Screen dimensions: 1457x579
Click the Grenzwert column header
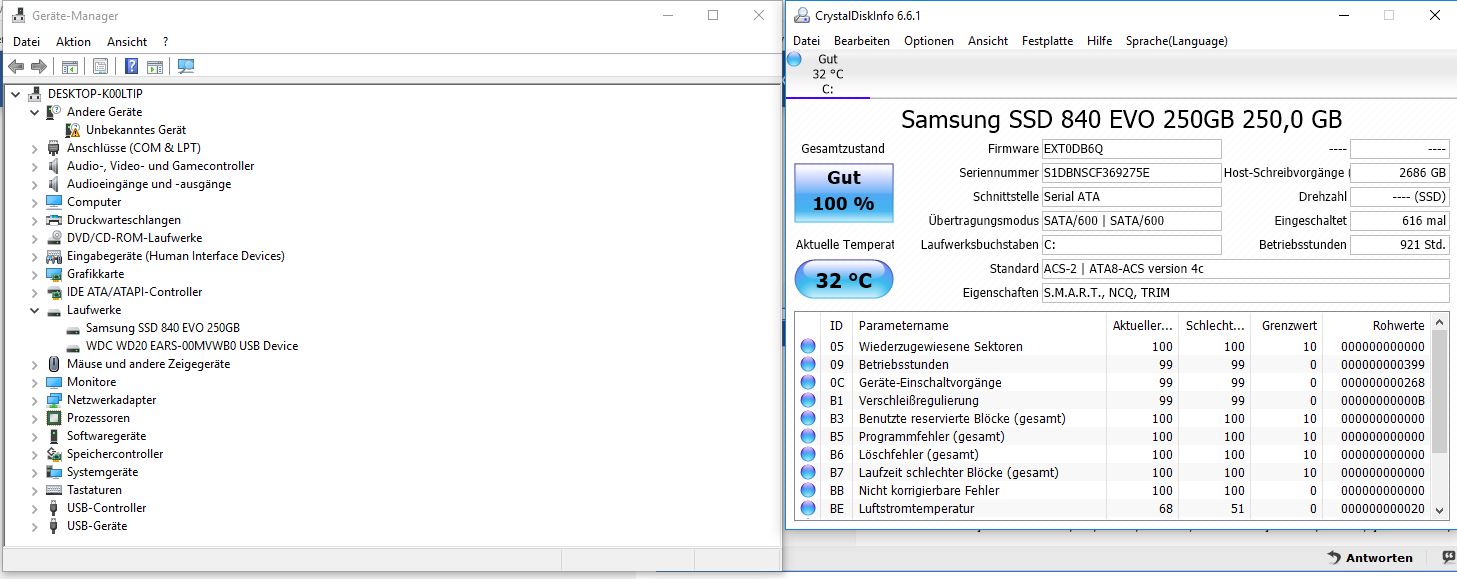(x=1287, y=326)
